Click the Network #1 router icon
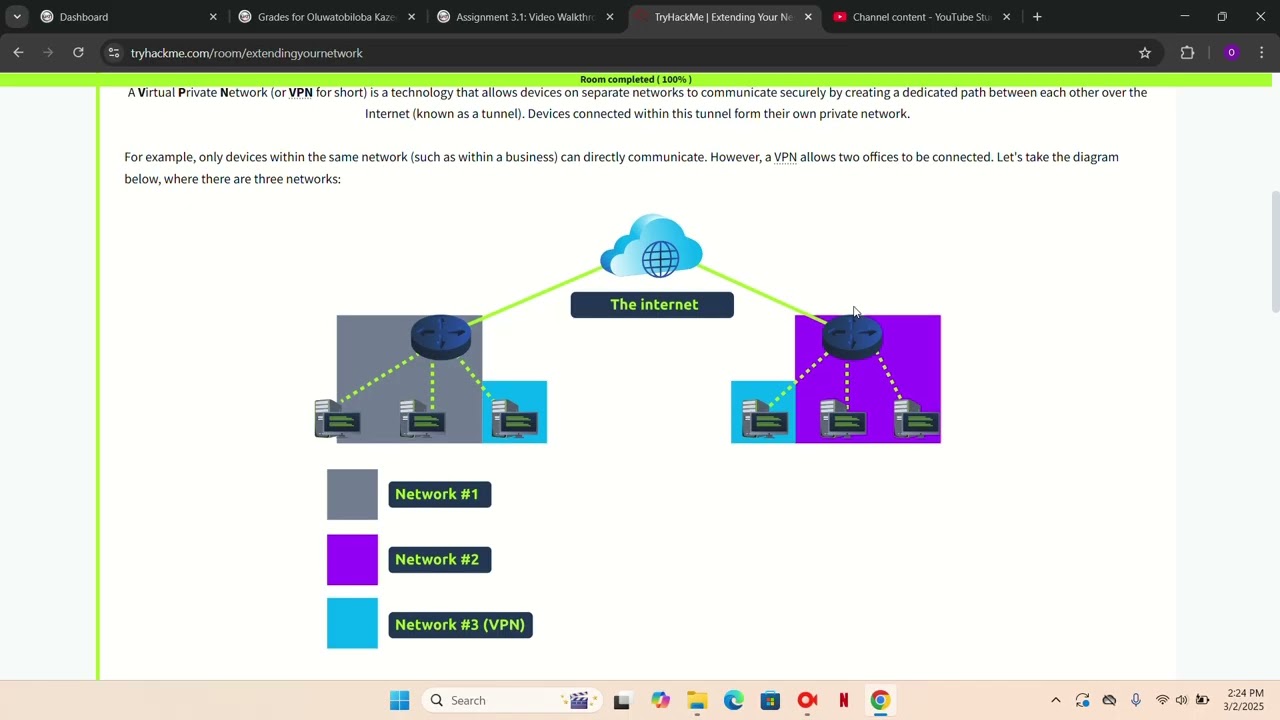The image size is (1280, 720). [x=441, y=337]
